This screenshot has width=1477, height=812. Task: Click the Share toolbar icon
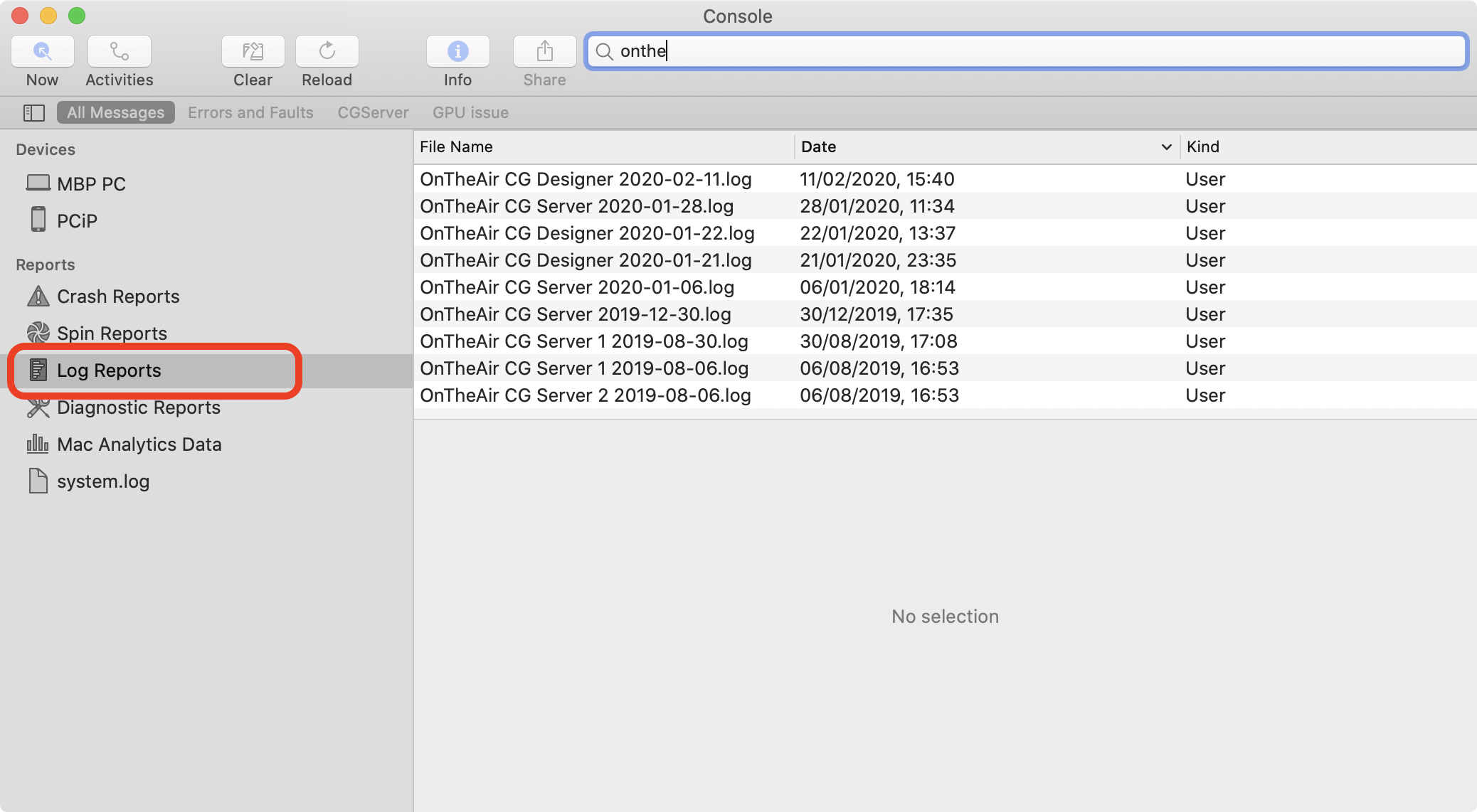tap(544, 51)
